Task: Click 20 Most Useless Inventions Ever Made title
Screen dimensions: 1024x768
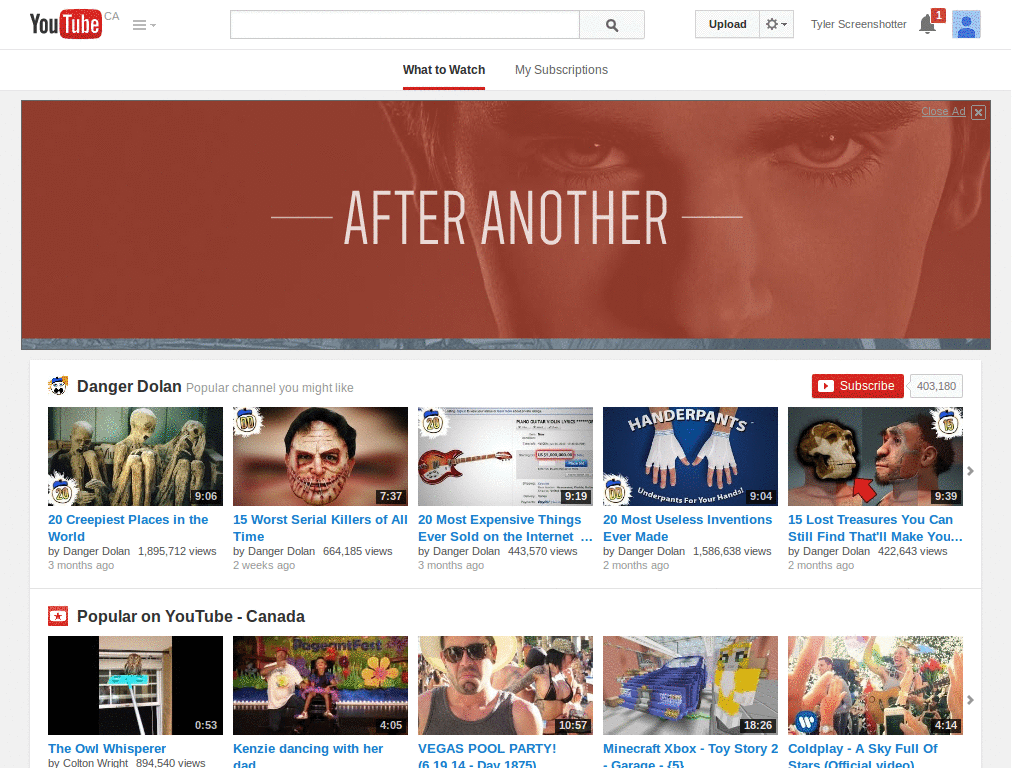Action: point(688,528)
